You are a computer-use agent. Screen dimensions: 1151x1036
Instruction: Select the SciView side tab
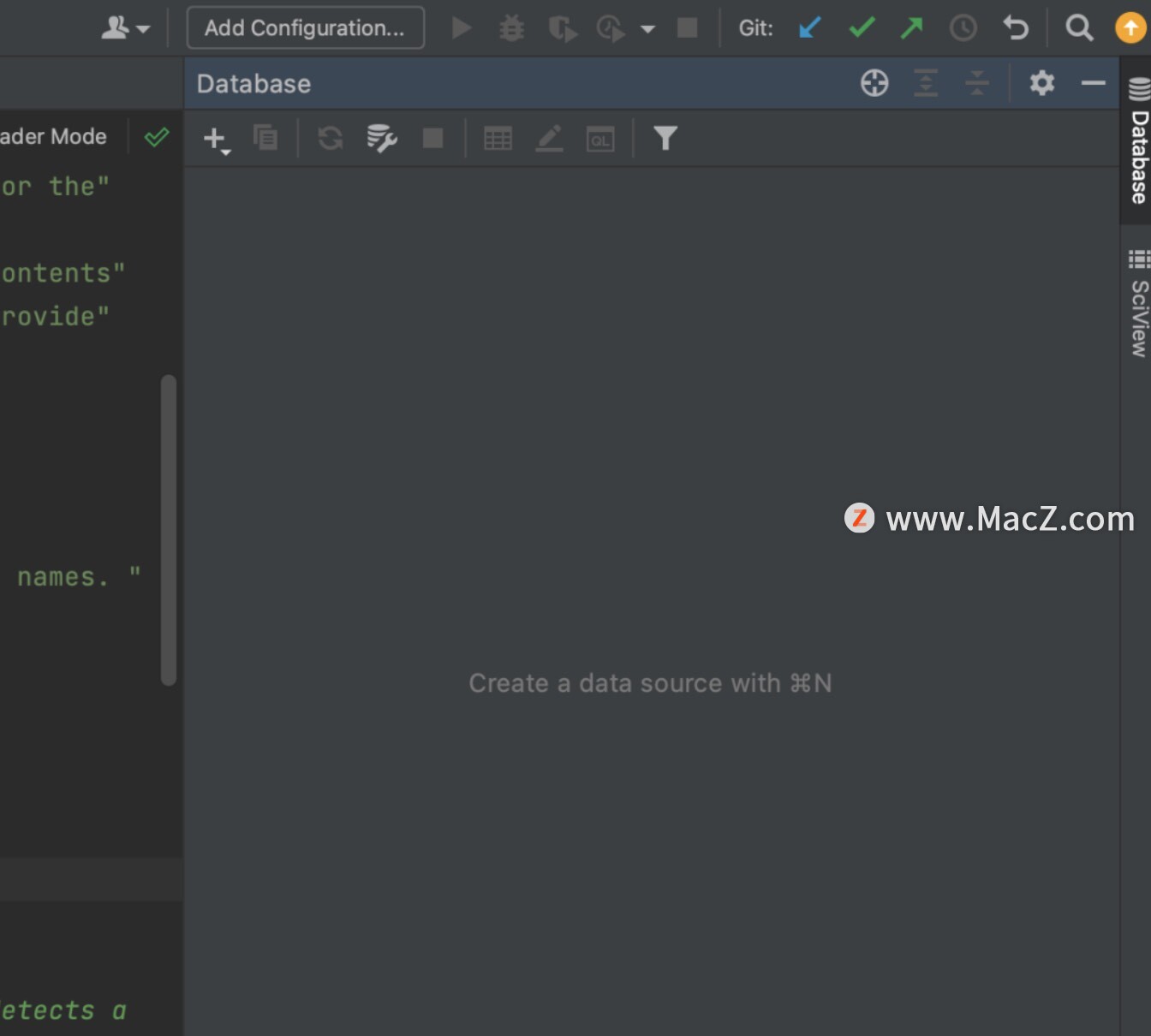tap(1138, 303)
